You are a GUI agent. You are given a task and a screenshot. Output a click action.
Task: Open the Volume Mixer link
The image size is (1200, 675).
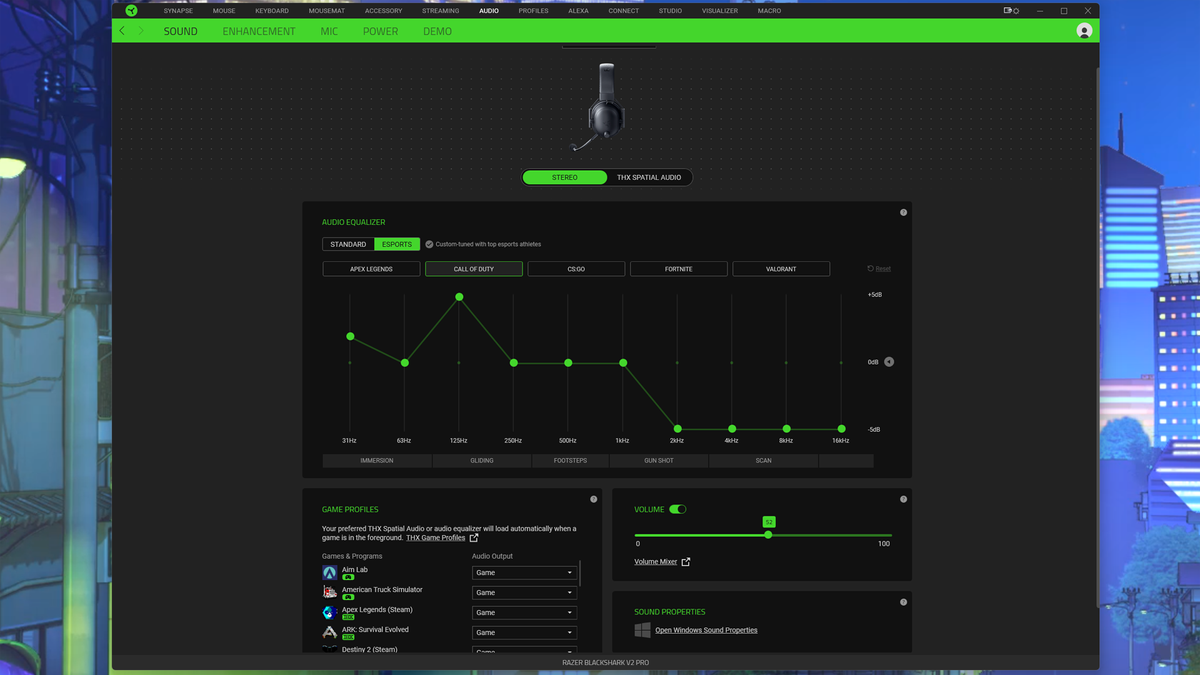tap(655, 562)
